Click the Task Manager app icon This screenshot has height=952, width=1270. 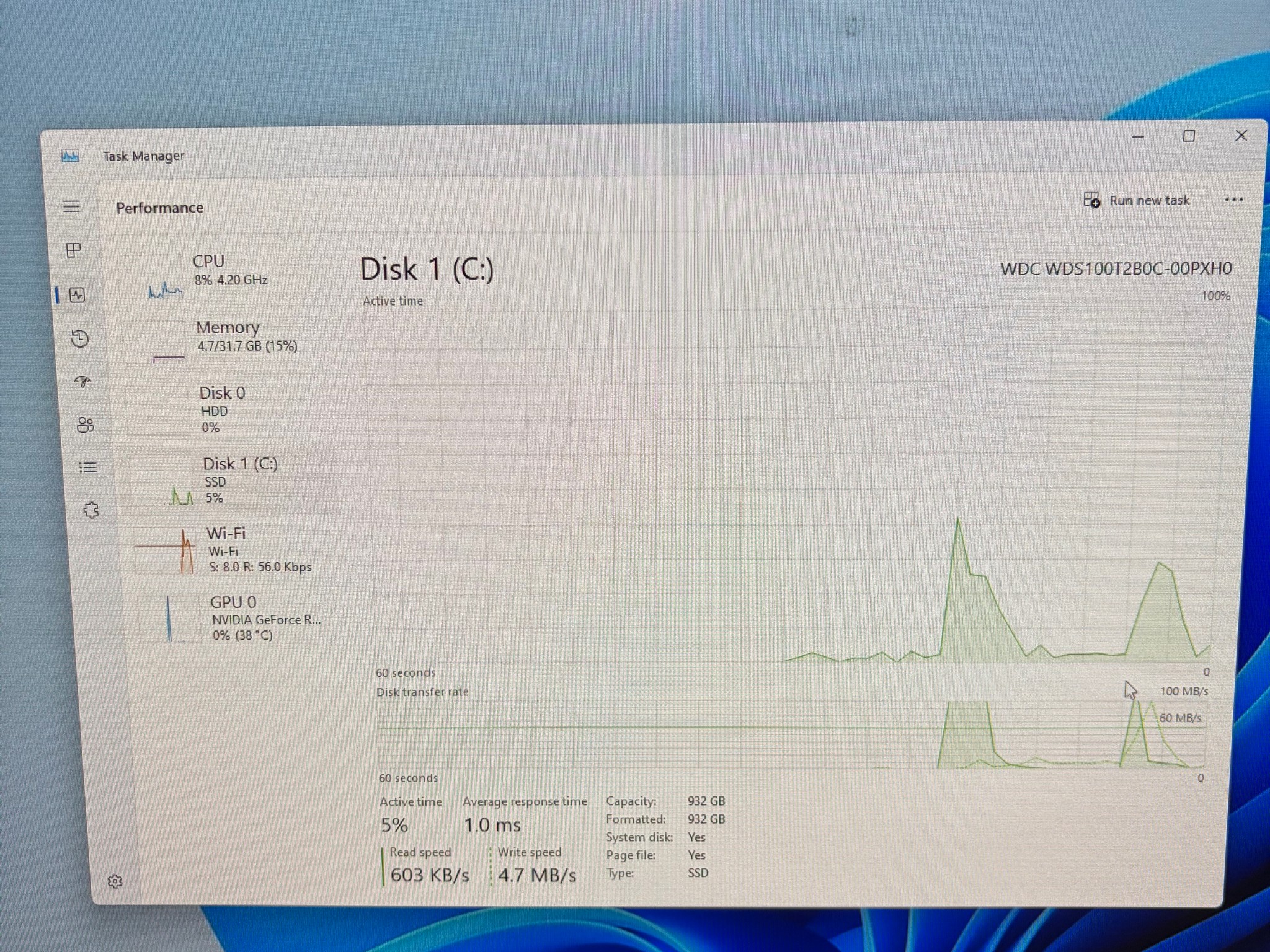click(71, 156)
